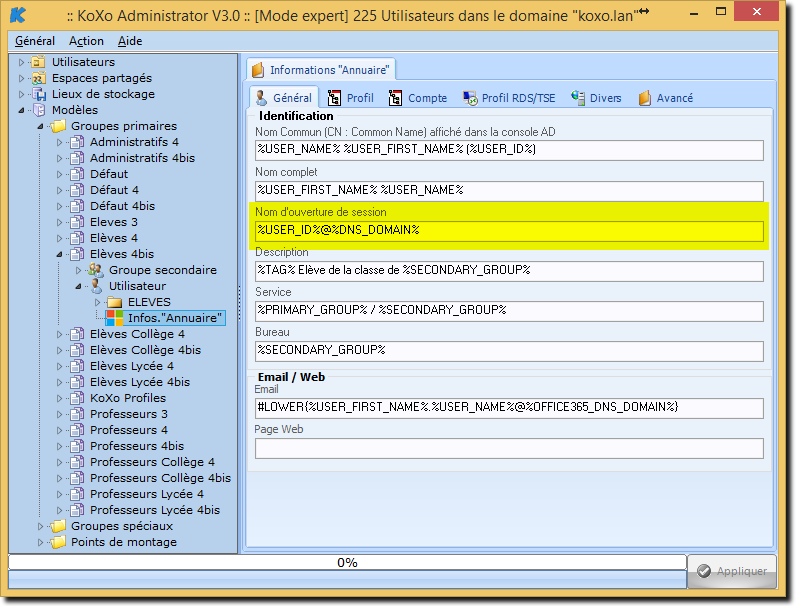This screenshot has height=606, width=796.
Task: Select Professeurs Collège 4 tree item
Action: tap(152, 462)
